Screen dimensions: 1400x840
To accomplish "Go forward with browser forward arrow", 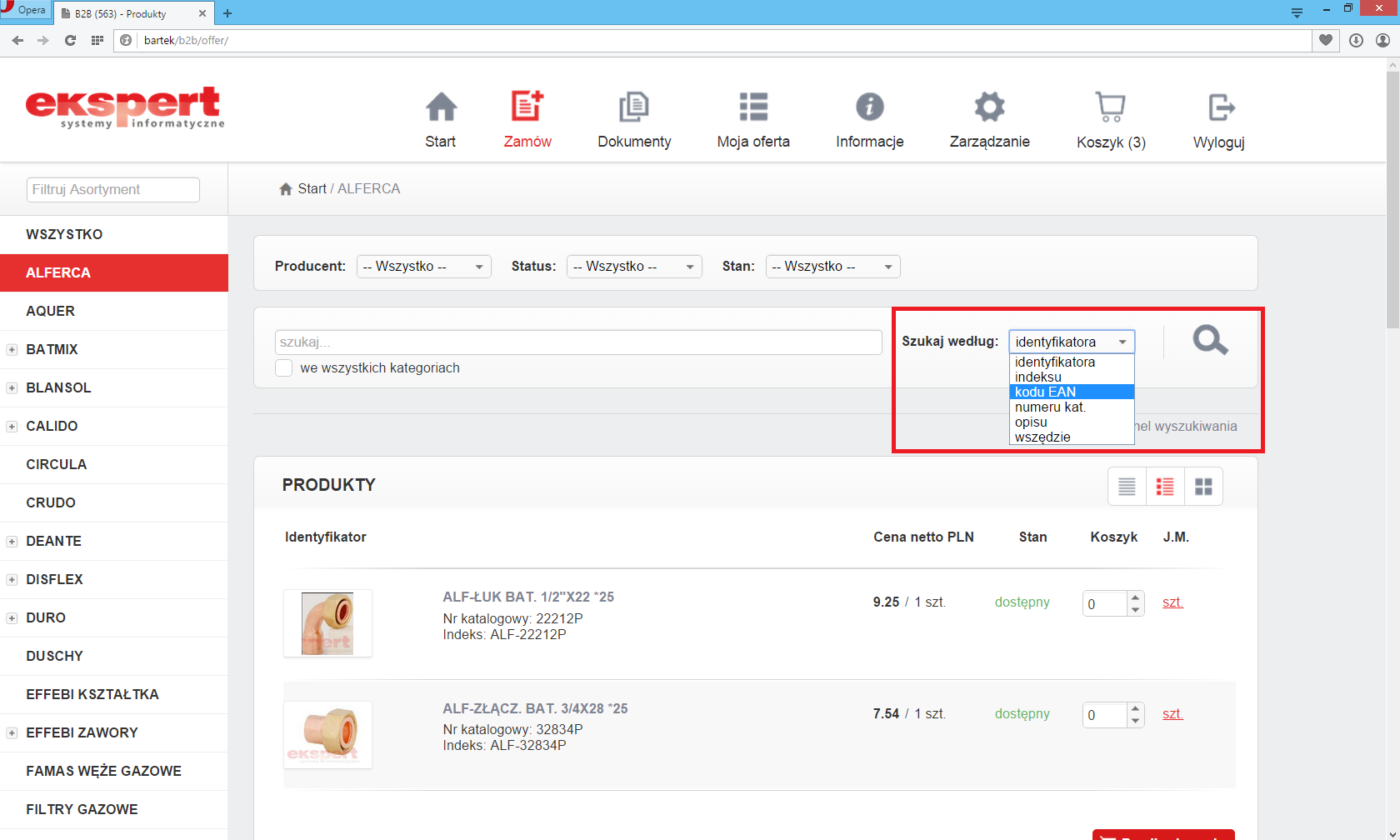I will [x=43, y=40].
